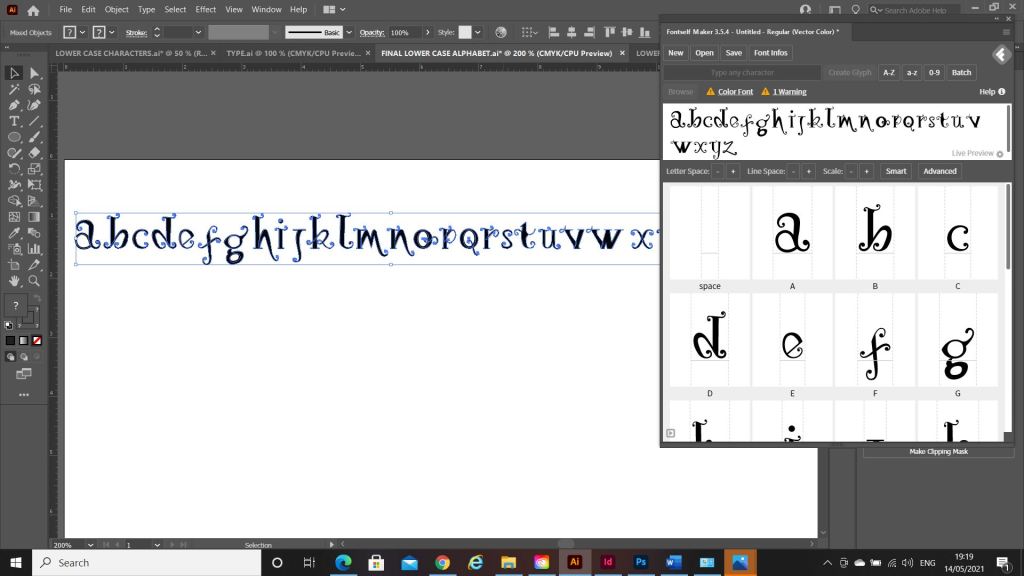Viewport: 1024px width, 576px height.
Task: Increase letter spacing with plus button
Action: tap(733, 171)
